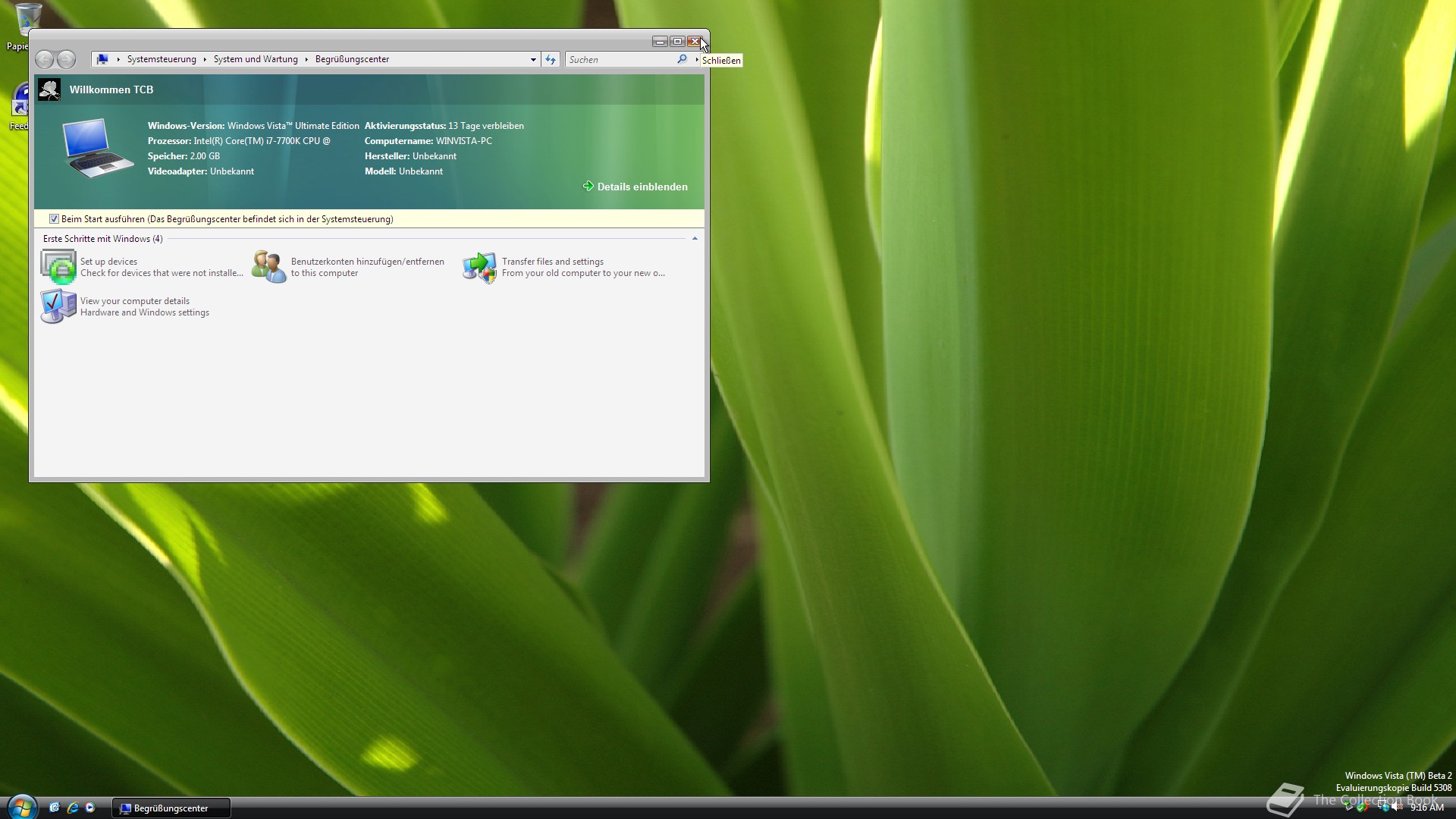The image size is (1456, 819).
Task: Click the Erste Schritte mit Windows (4) heading
Action: [x=102, y=239]
